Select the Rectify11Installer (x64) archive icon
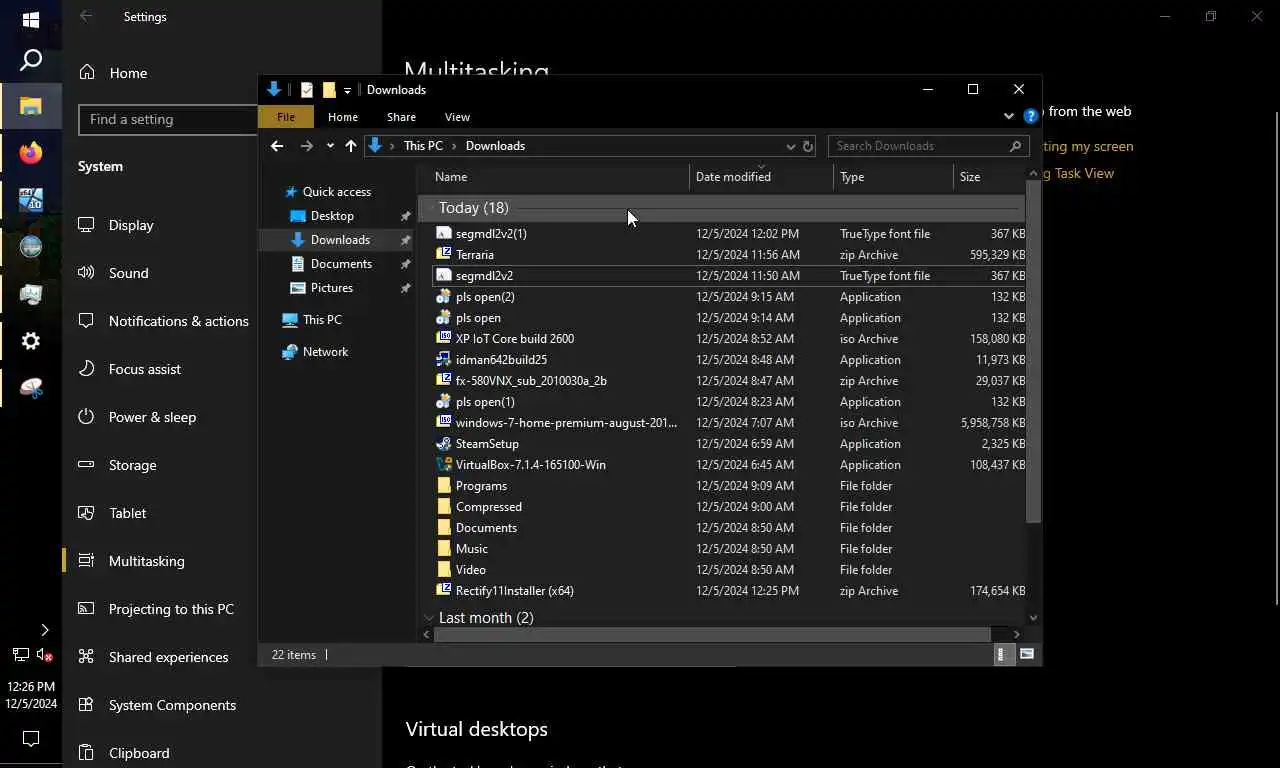 click(x=444, y=590)
